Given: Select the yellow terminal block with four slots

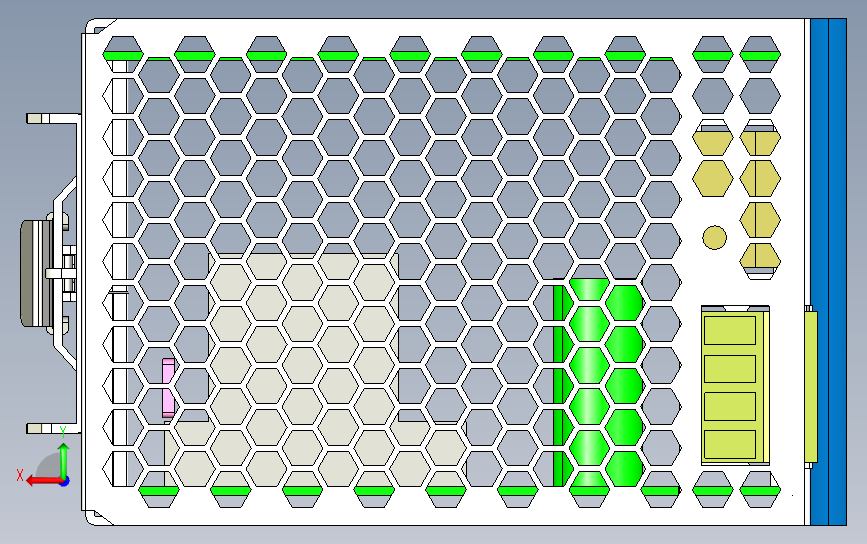Looking at the screenshot, I should coord(735,386).
